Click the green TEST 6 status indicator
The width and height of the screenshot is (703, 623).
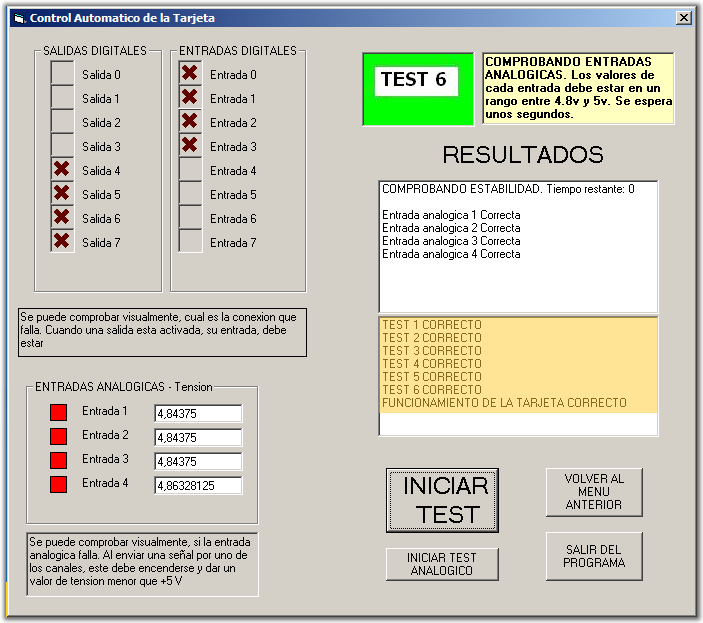pyautogui.click(x=418, y=89)
